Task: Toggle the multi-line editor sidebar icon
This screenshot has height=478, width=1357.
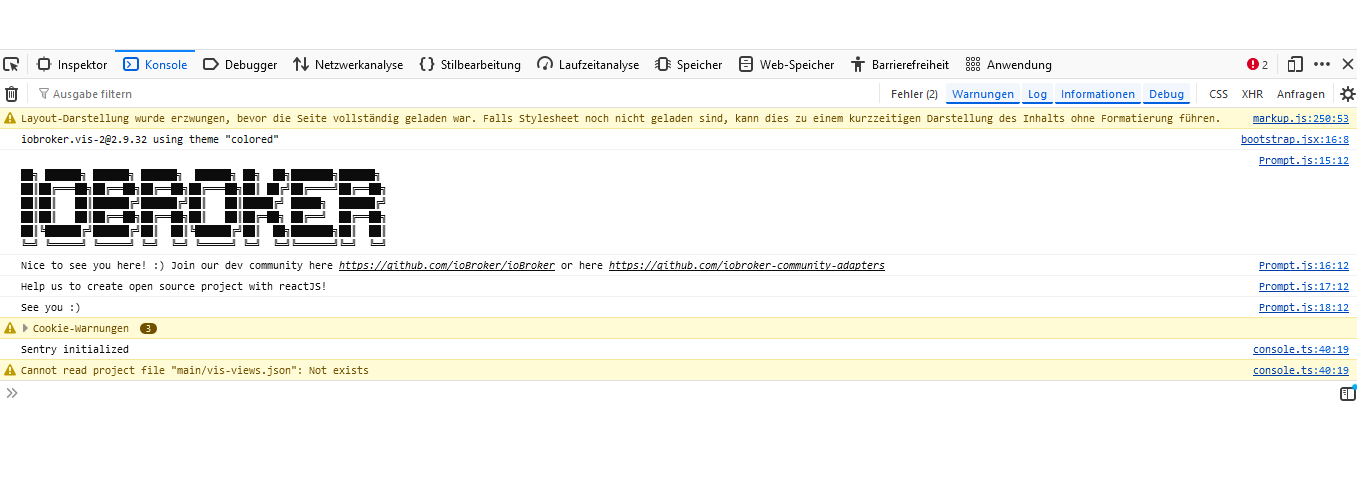Action: (x=1347, y=394)
